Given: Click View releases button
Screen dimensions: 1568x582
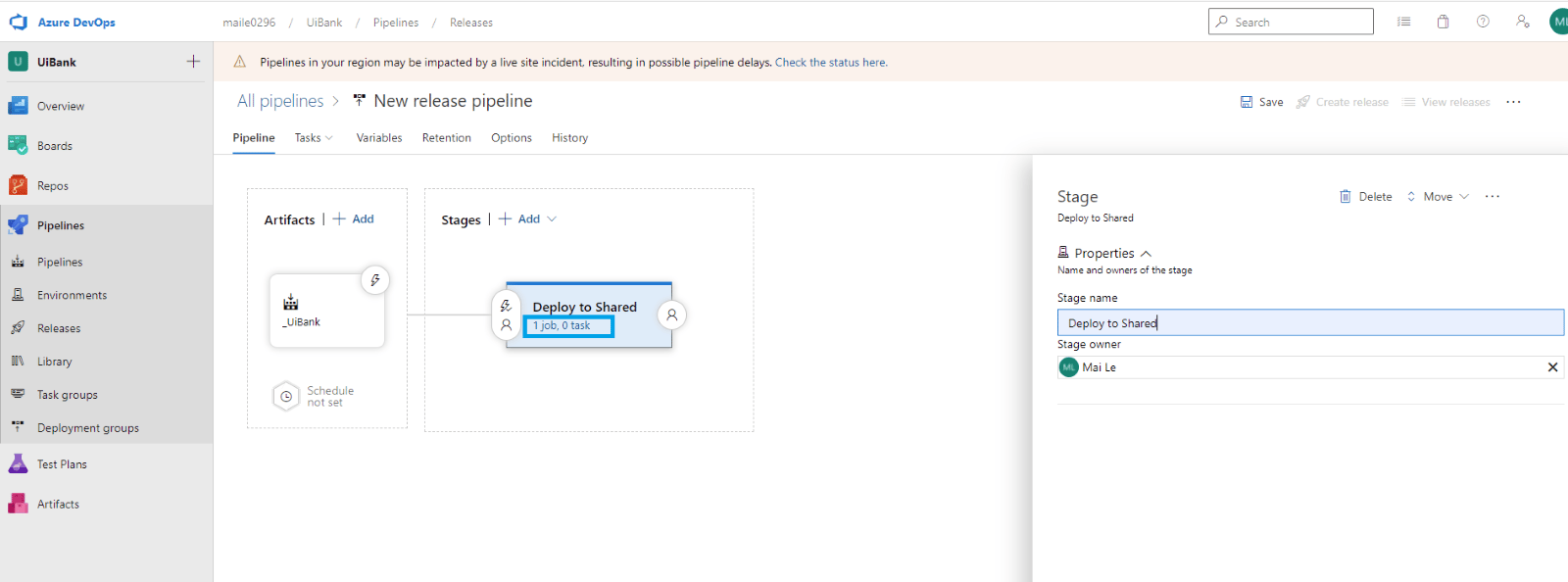Looking at the screenshot, I should [x=1445, y=102].
